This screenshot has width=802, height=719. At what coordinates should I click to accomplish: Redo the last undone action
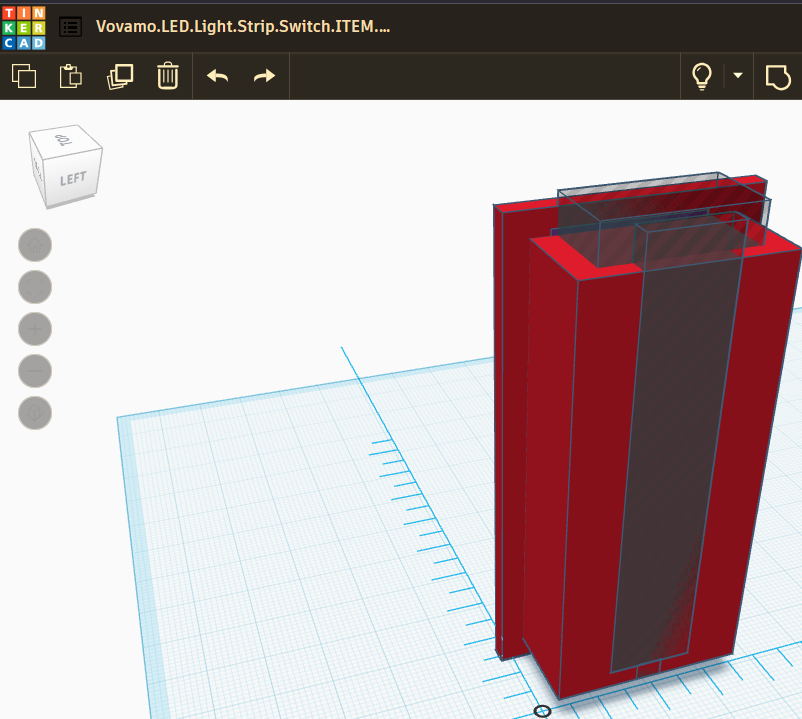pyautogui.click(x=264, y=76)
